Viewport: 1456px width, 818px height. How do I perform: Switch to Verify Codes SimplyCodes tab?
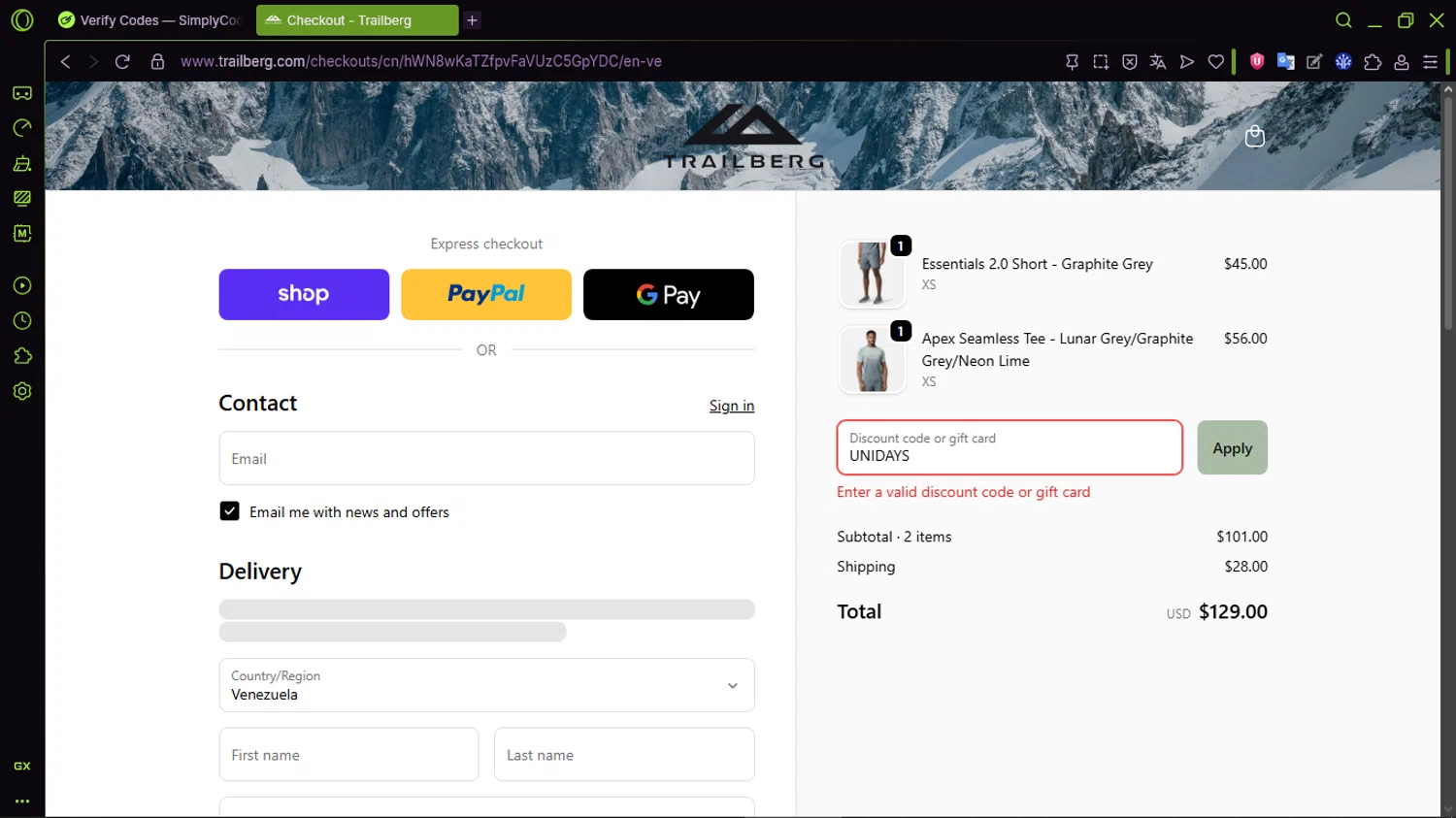(149, 20)
